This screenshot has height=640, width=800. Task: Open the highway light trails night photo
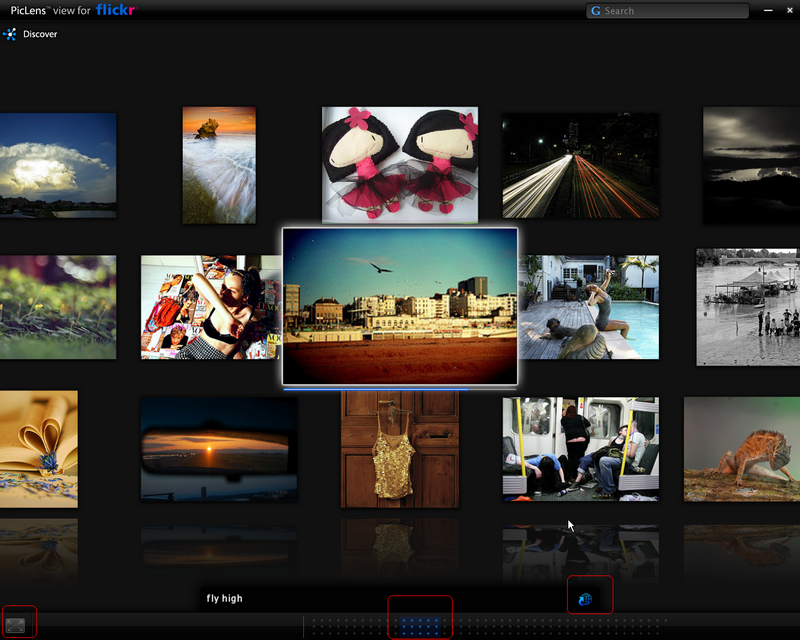(580, 165)
